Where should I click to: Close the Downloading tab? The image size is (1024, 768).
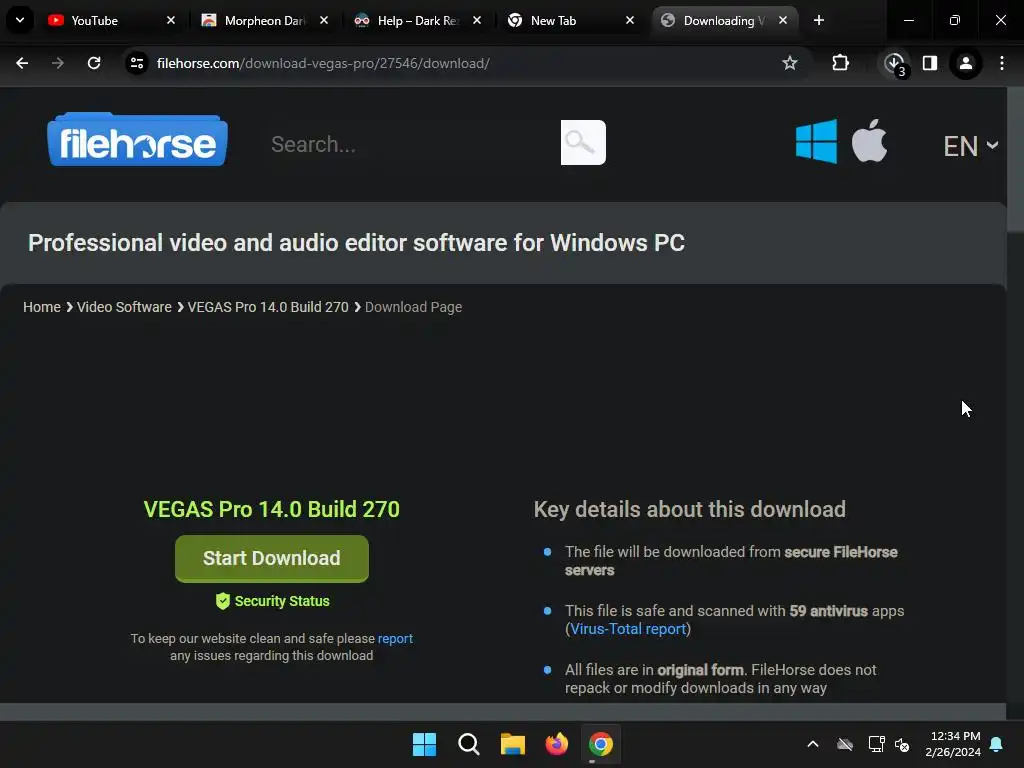(783, 21)
